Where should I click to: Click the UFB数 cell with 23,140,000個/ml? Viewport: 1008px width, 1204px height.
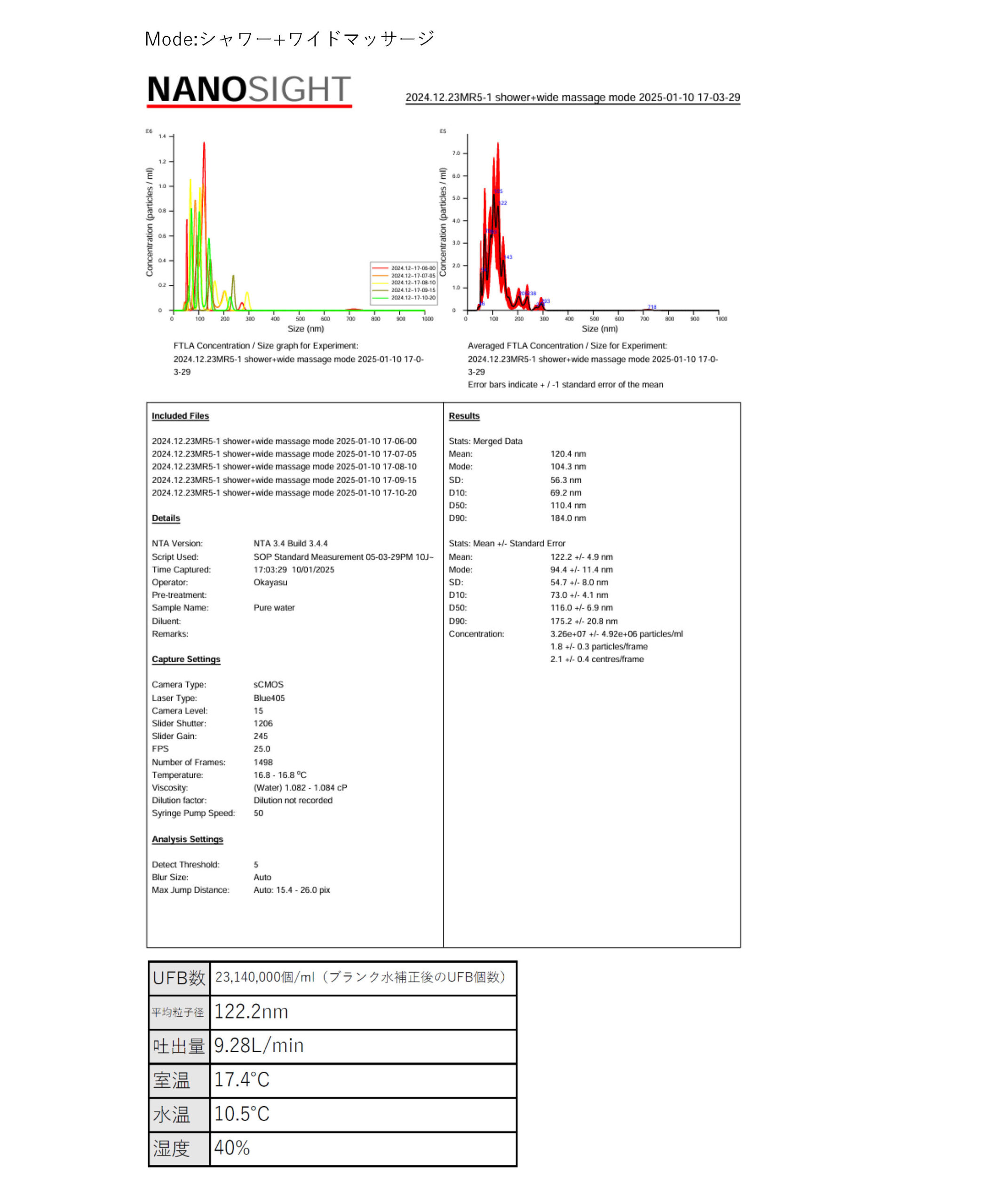[x=363, y=977]
